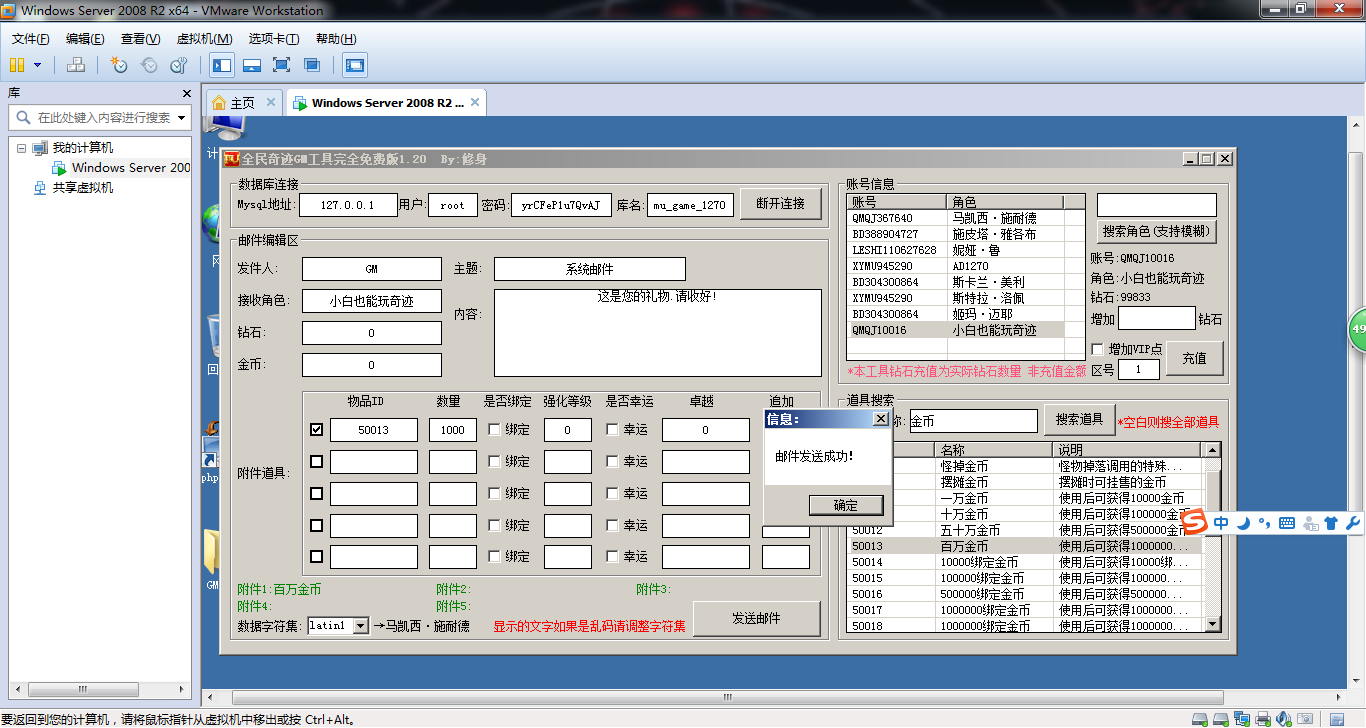The width and height of the screenshot is (1366, 728).
Task: Open the 虚拟机 menu
Action: (204, 39)
